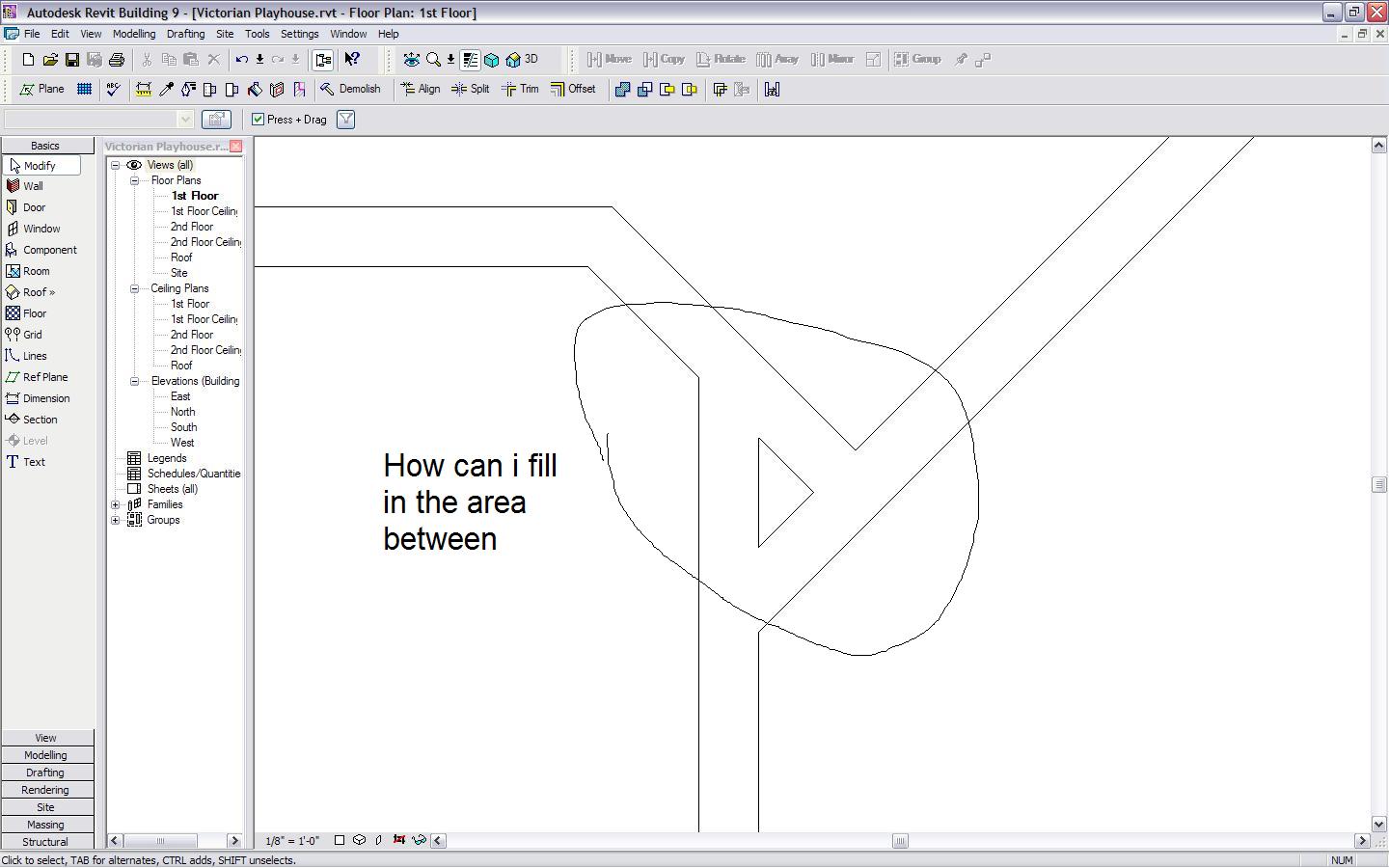1389x868 pixels.
Task: Select the Align tool
Action: tap(421, 89)
